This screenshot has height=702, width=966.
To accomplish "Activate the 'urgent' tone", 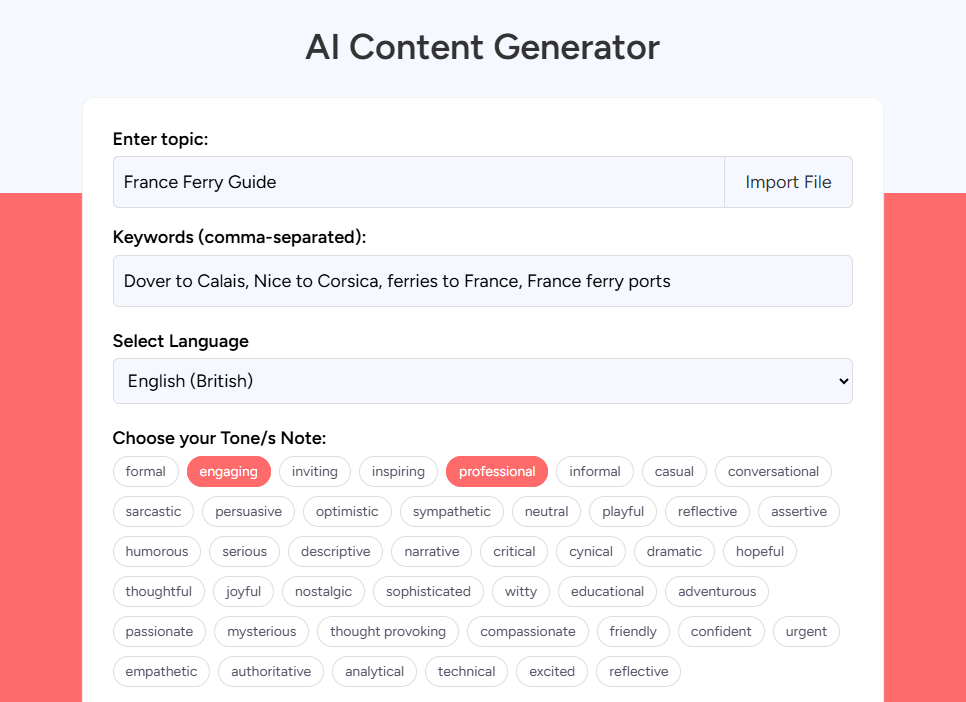I will (x=806, y=631).
